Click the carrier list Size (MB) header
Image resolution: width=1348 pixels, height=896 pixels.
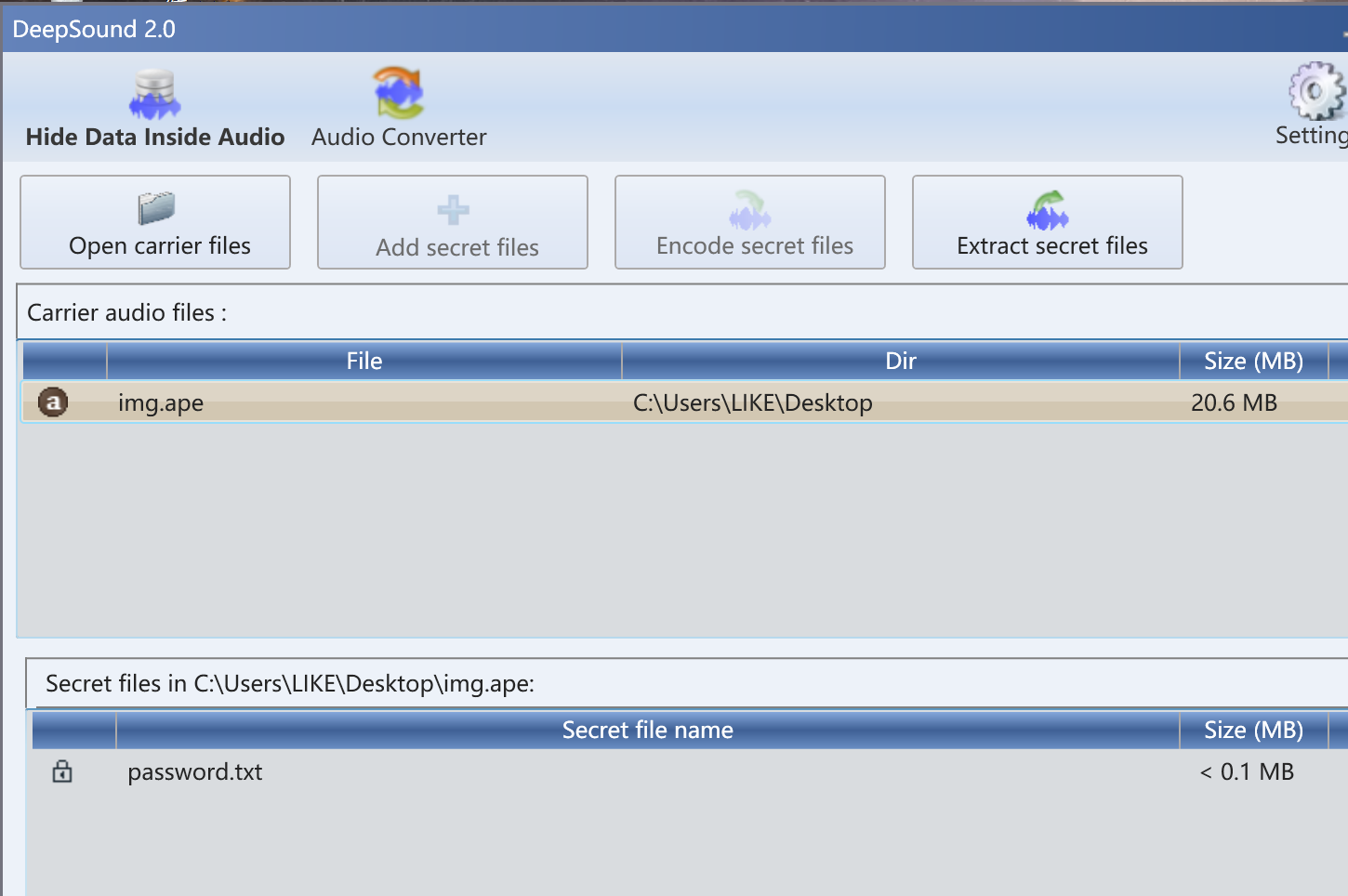coord(1253,362)
